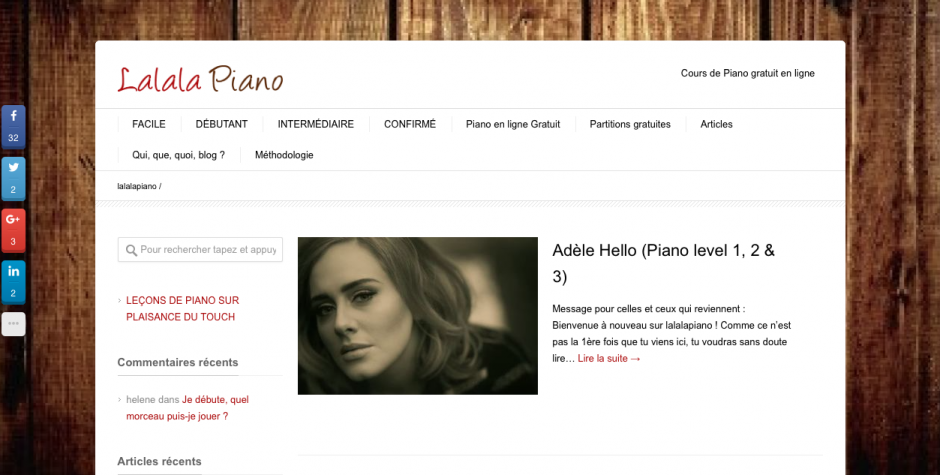Image resolution: width=940 pixels, height=475 pixels.
Task: Open the Partitions gratuites page
Action: click(x=630, y=124)
